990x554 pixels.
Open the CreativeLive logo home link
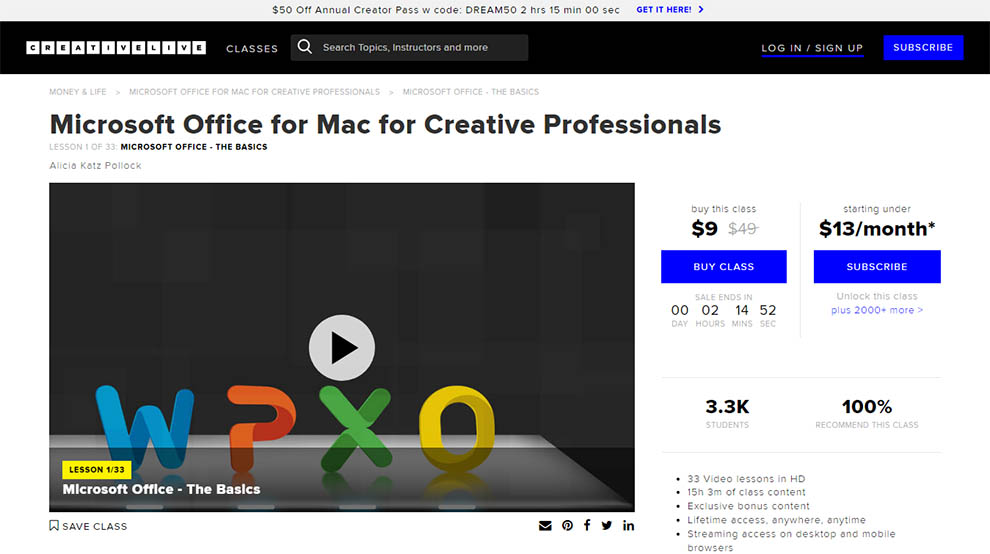[116, 48]
